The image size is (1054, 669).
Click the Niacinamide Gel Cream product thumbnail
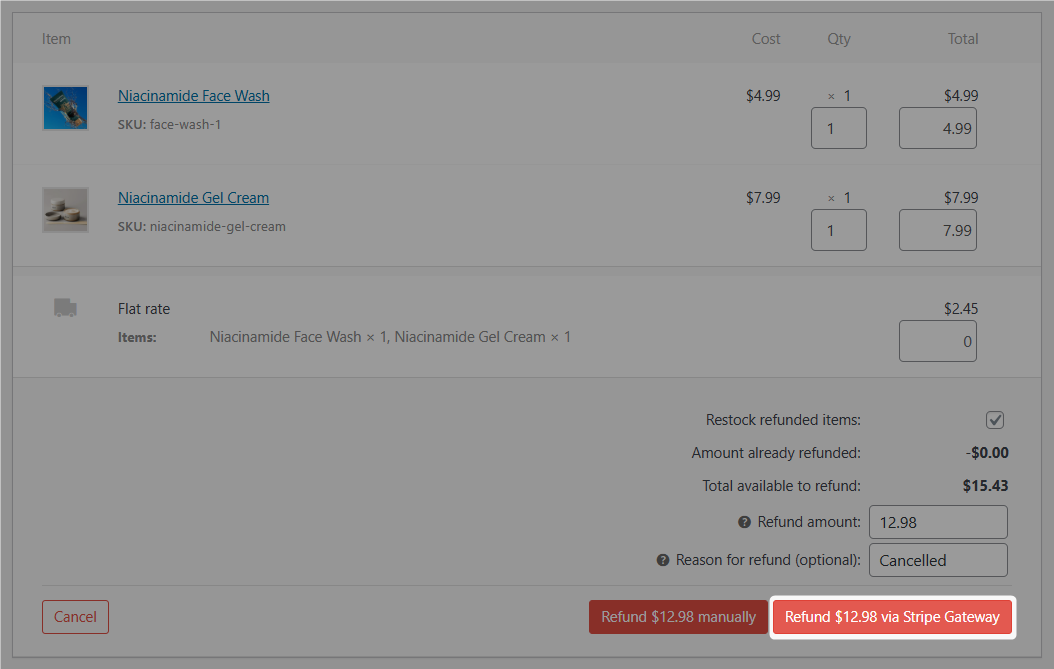tap(65, 210)
